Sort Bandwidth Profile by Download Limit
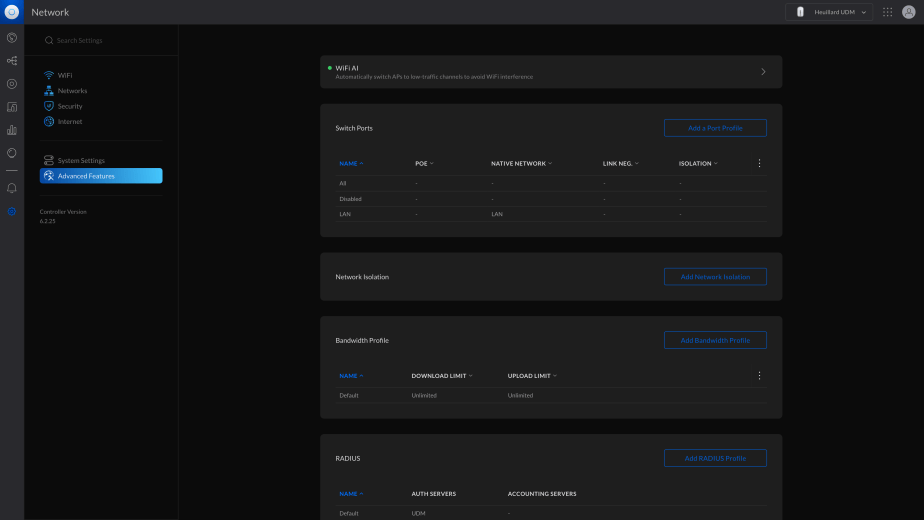Screen dimensions: 924x520 click(442, 376)
